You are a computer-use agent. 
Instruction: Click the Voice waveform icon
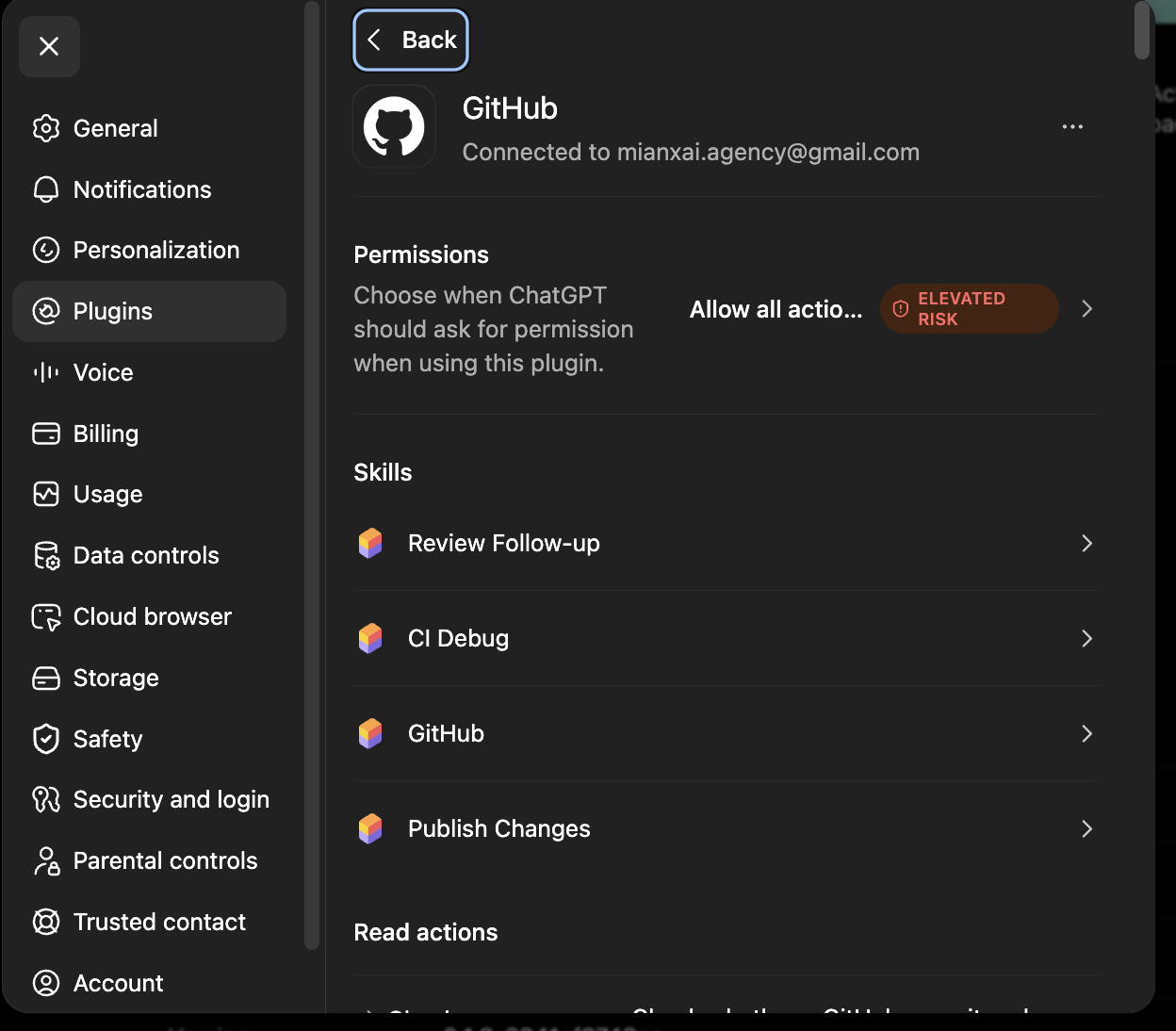pos(46,372)
